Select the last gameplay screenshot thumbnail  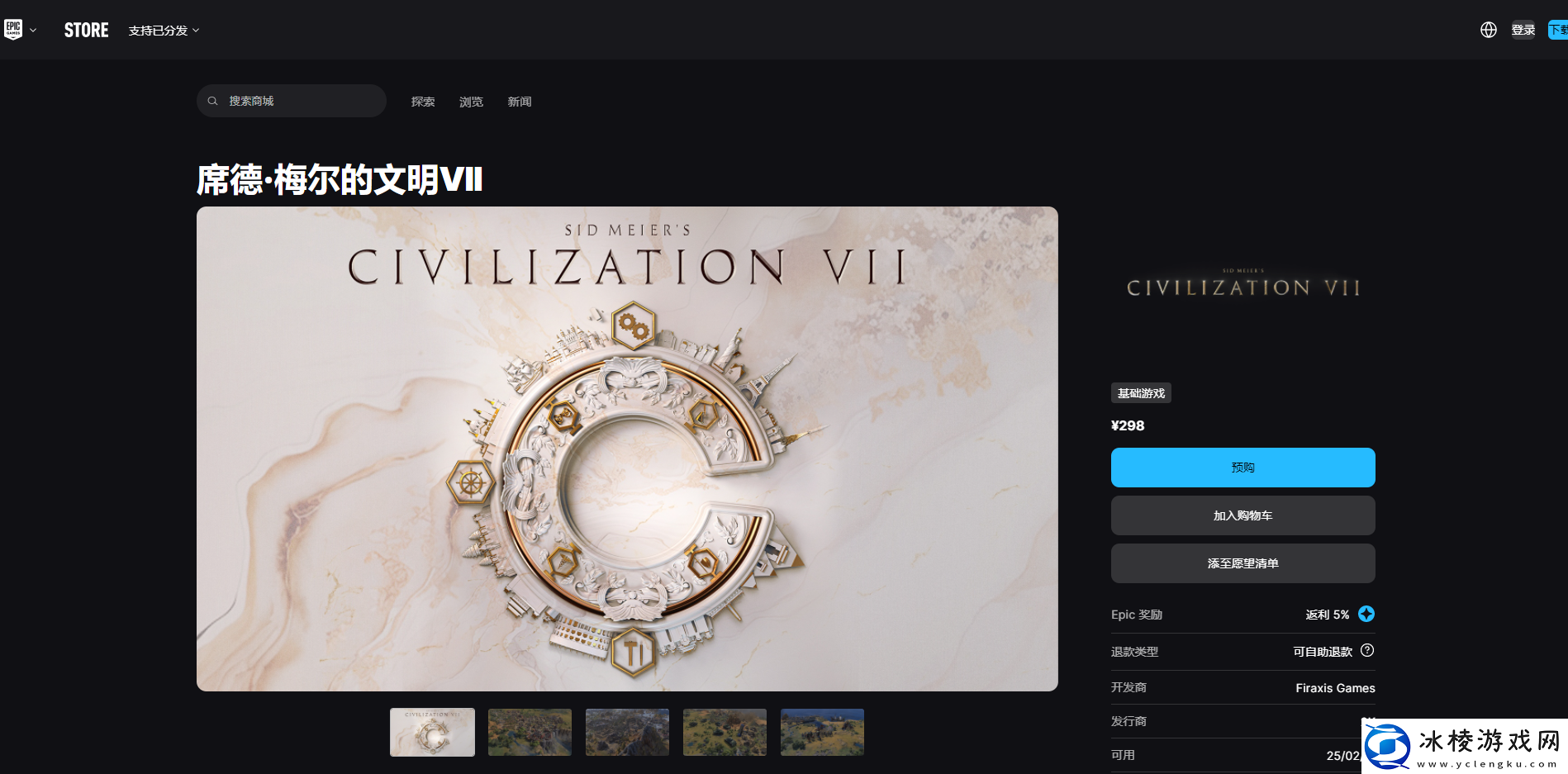pos(822,732)
